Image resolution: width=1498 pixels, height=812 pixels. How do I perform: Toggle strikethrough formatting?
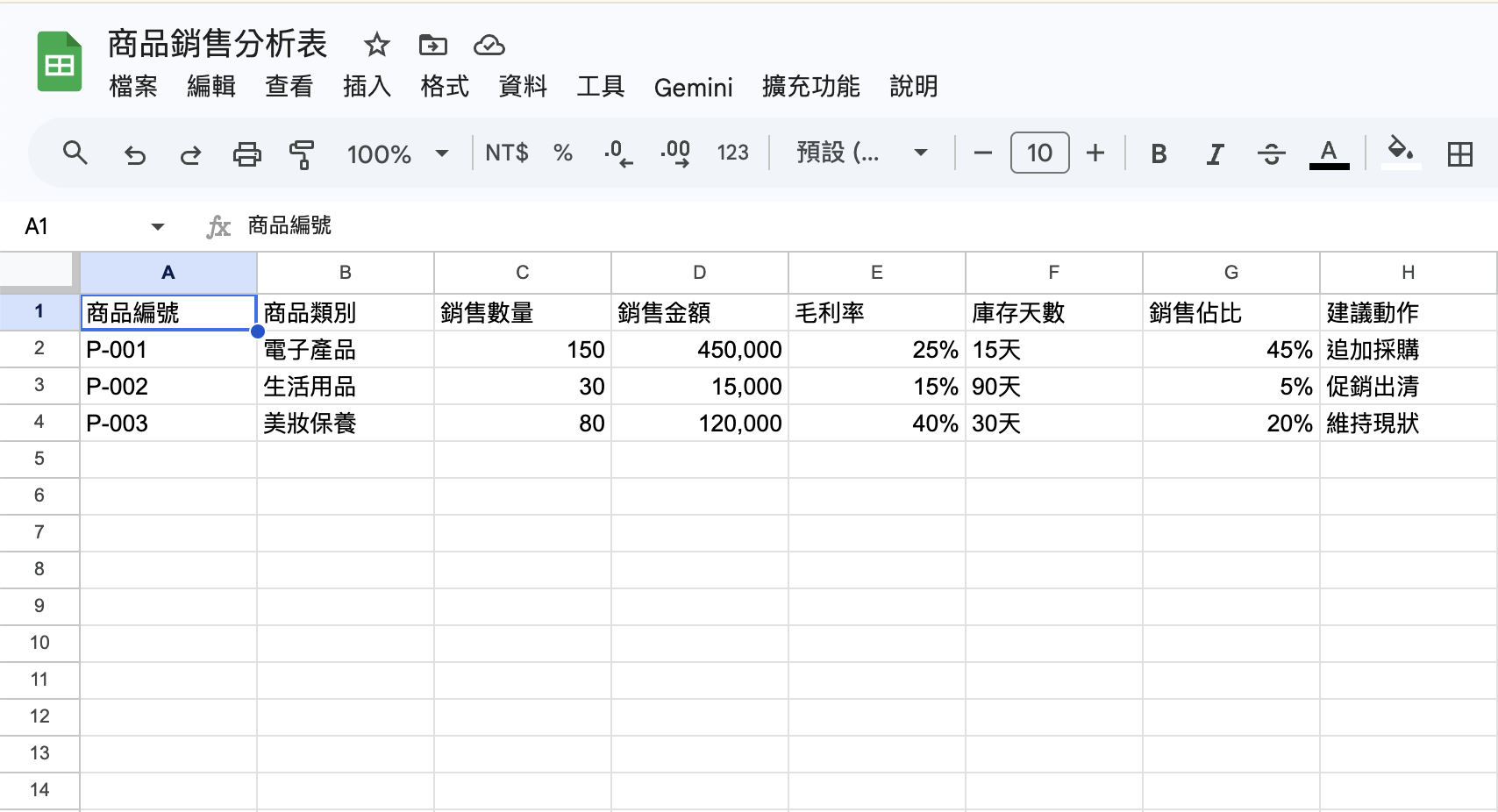(x=1271, y=153)
